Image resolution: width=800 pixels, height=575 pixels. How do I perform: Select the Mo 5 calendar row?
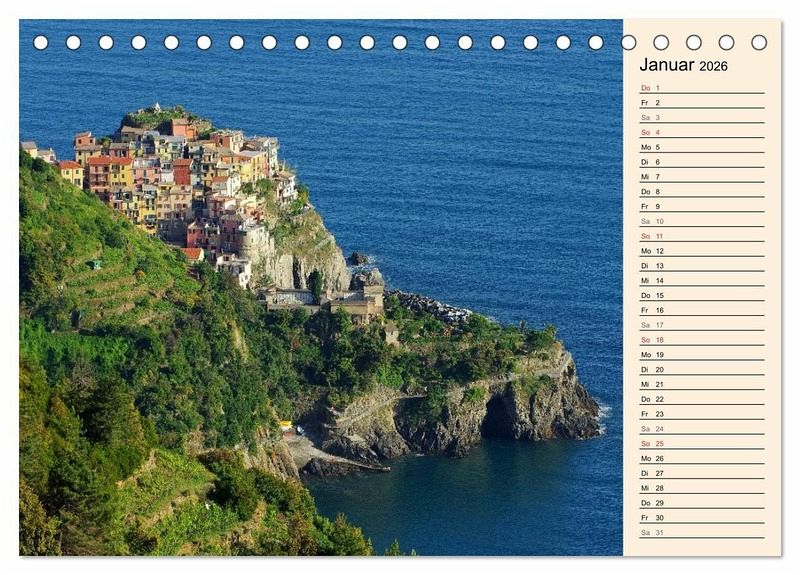702,147
